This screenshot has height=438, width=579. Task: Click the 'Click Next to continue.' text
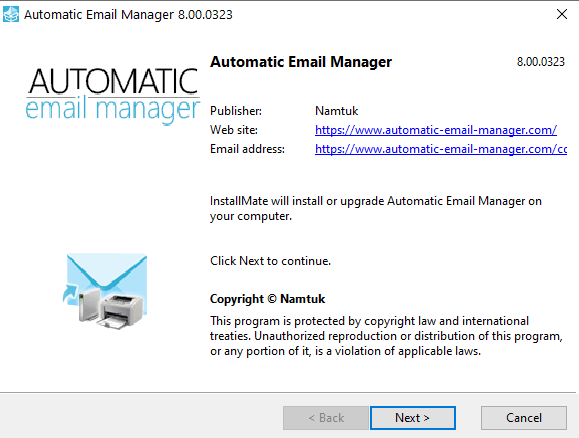click(270, 261)
